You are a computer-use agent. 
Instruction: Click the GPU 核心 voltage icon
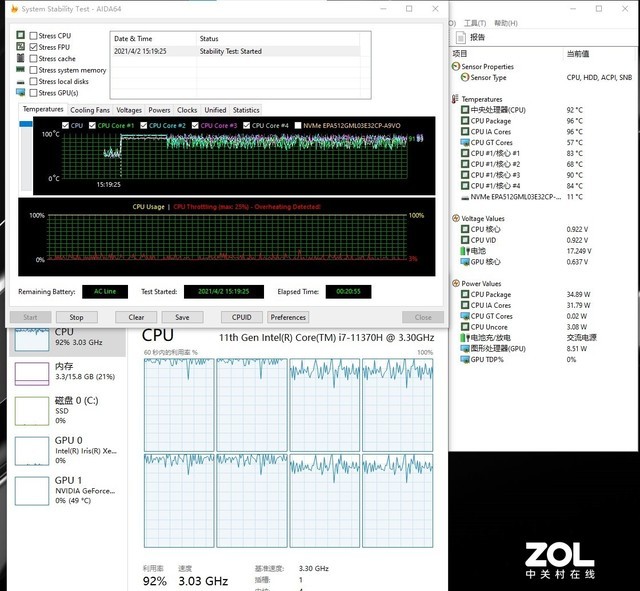[465, 262]
